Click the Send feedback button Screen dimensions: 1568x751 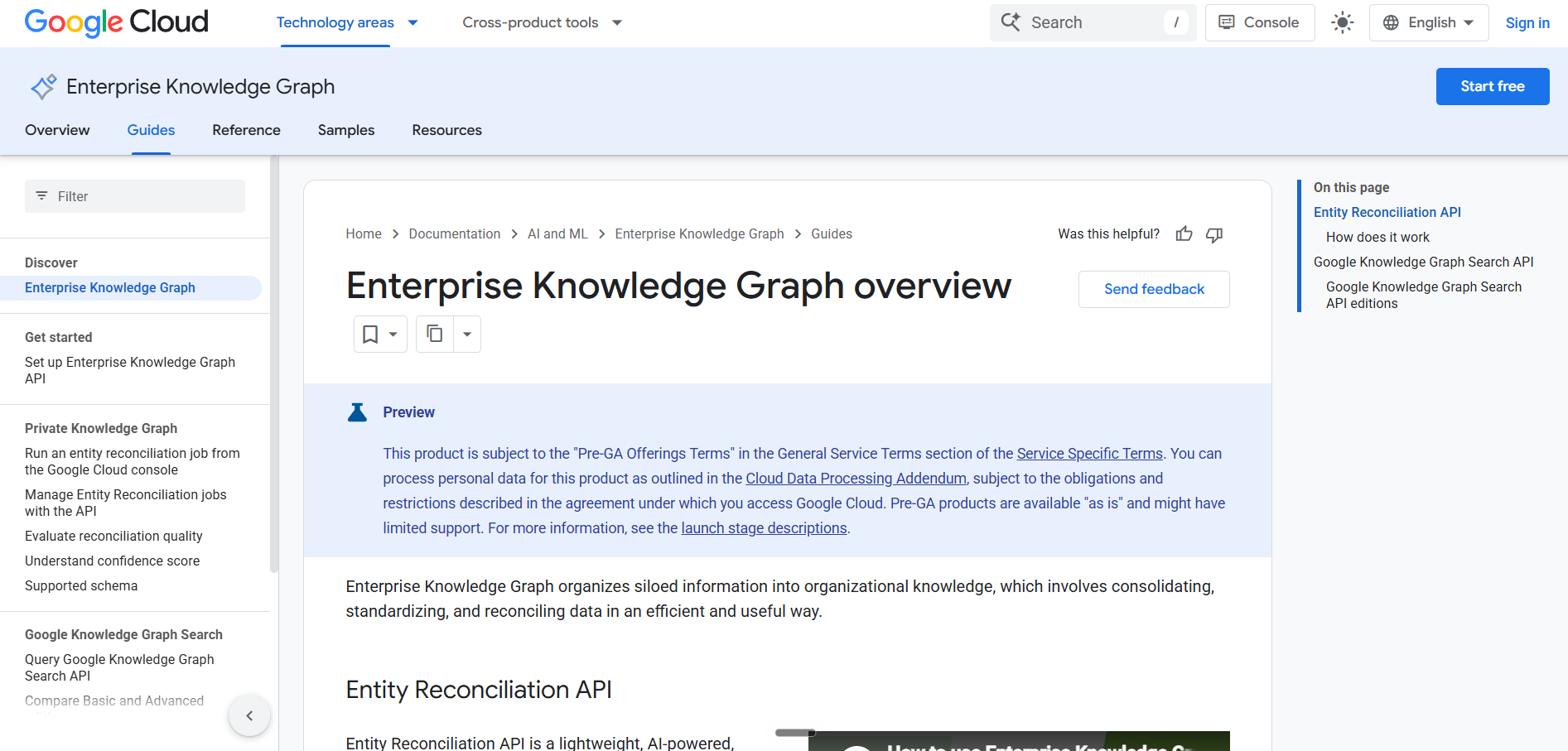[1154, 289]
